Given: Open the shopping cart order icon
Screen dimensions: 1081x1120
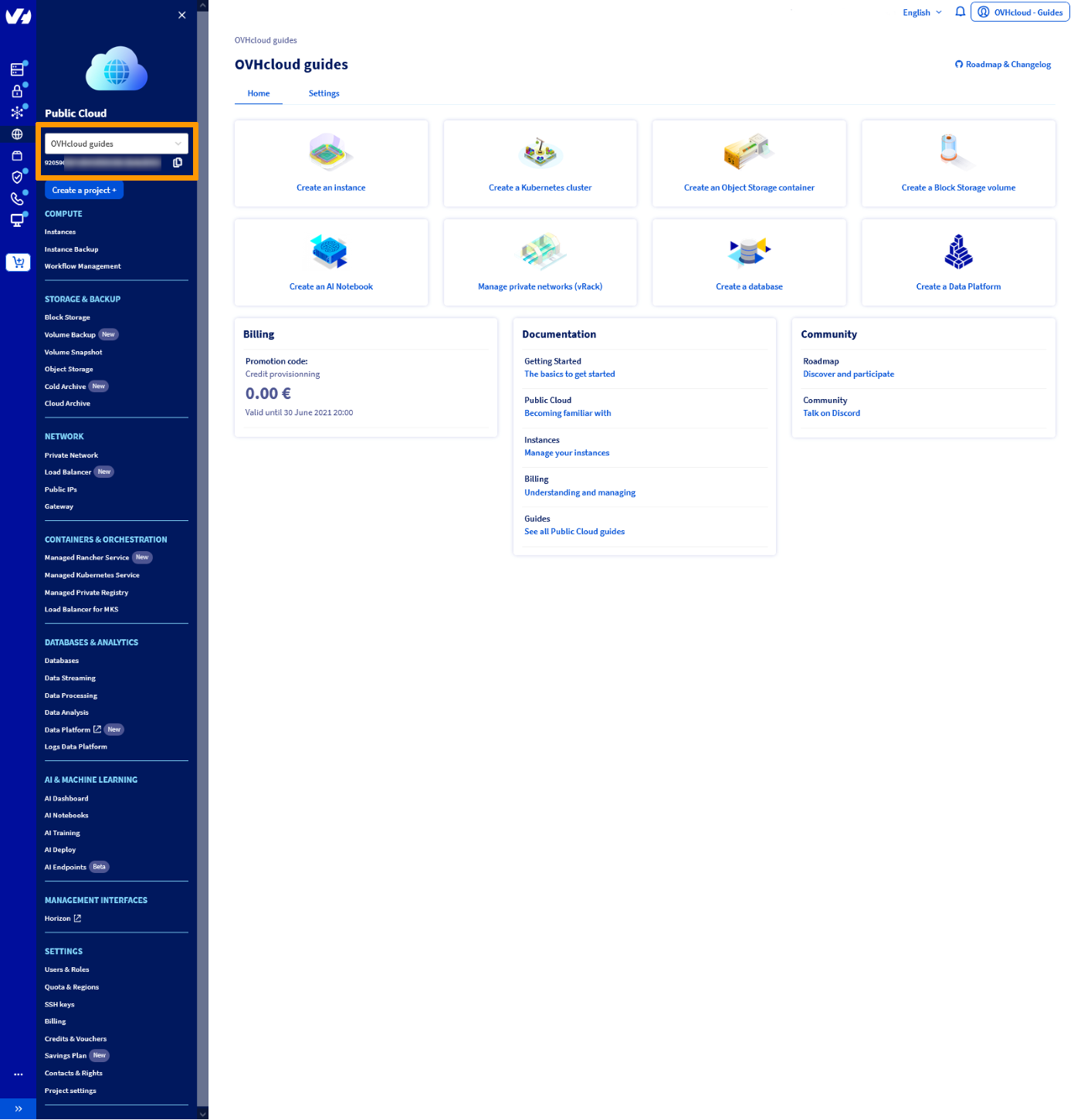Looking at the screenshot, I should (x=18, y=262).
